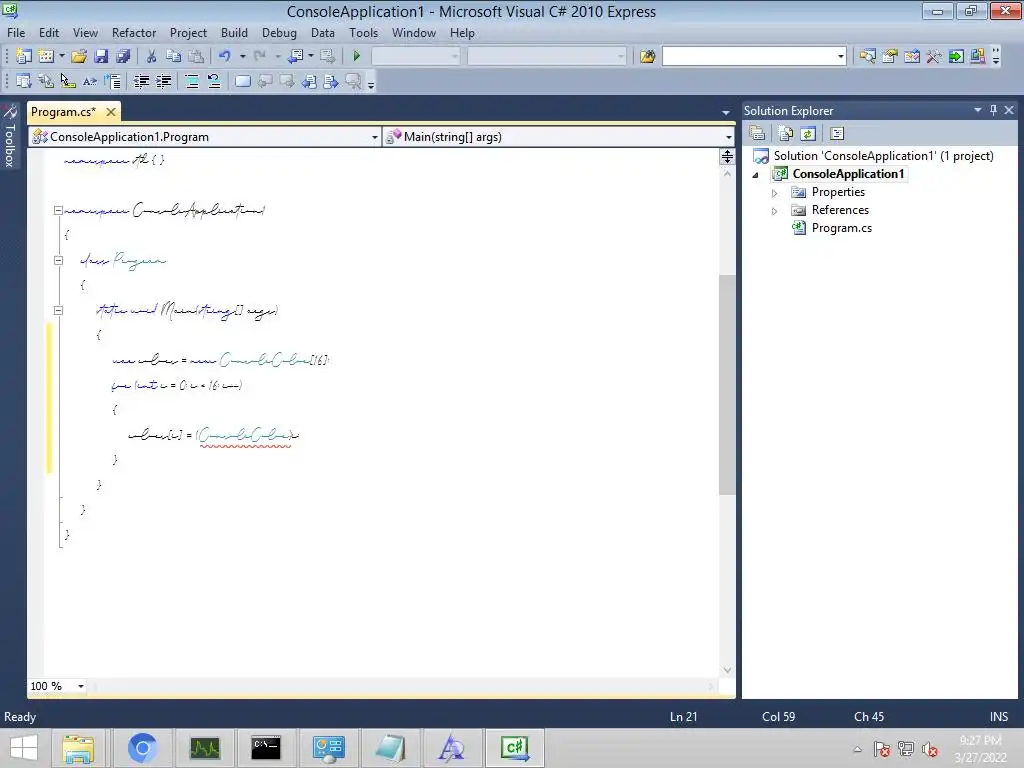Viewport: 1024px width, 768px height.
Task: Toggle a bookmark on the current line
Action: click(242, 81)
